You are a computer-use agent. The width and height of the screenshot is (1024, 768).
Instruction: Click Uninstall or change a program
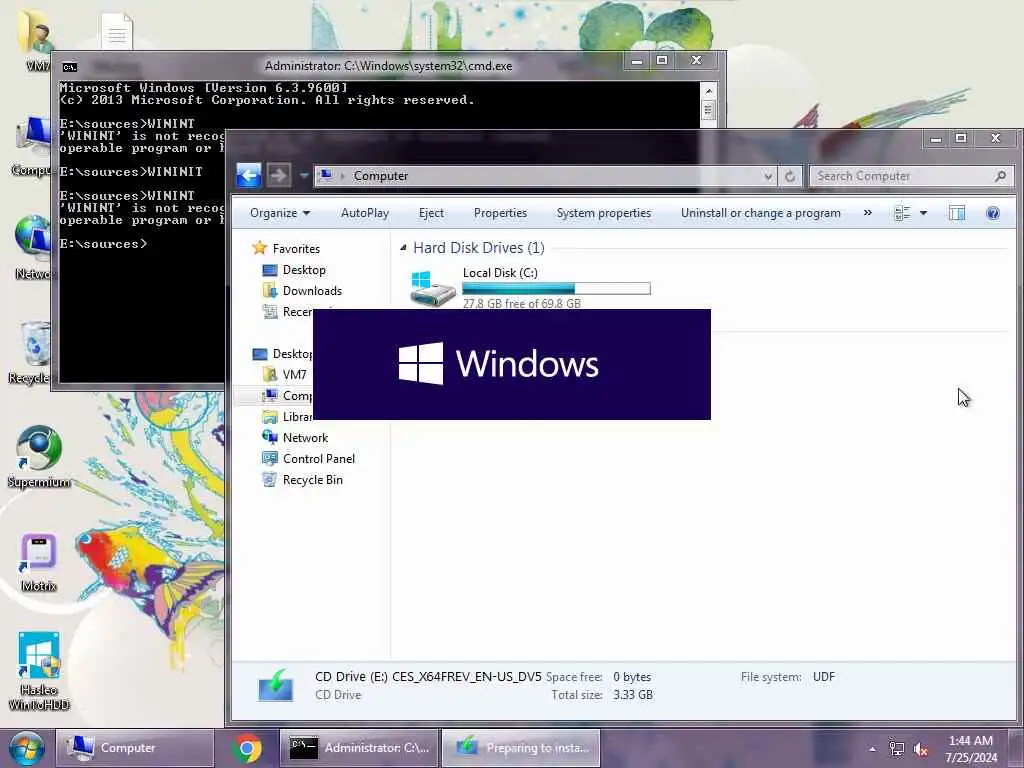point(760,213)
